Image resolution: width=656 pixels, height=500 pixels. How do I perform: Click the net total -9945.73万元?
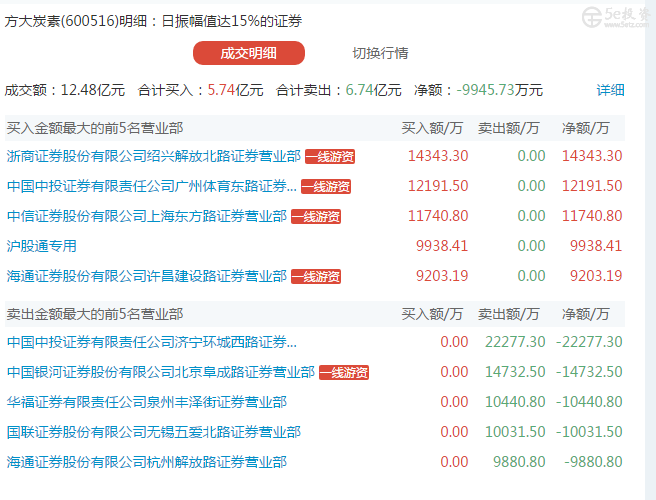click(x=500, y=90)
